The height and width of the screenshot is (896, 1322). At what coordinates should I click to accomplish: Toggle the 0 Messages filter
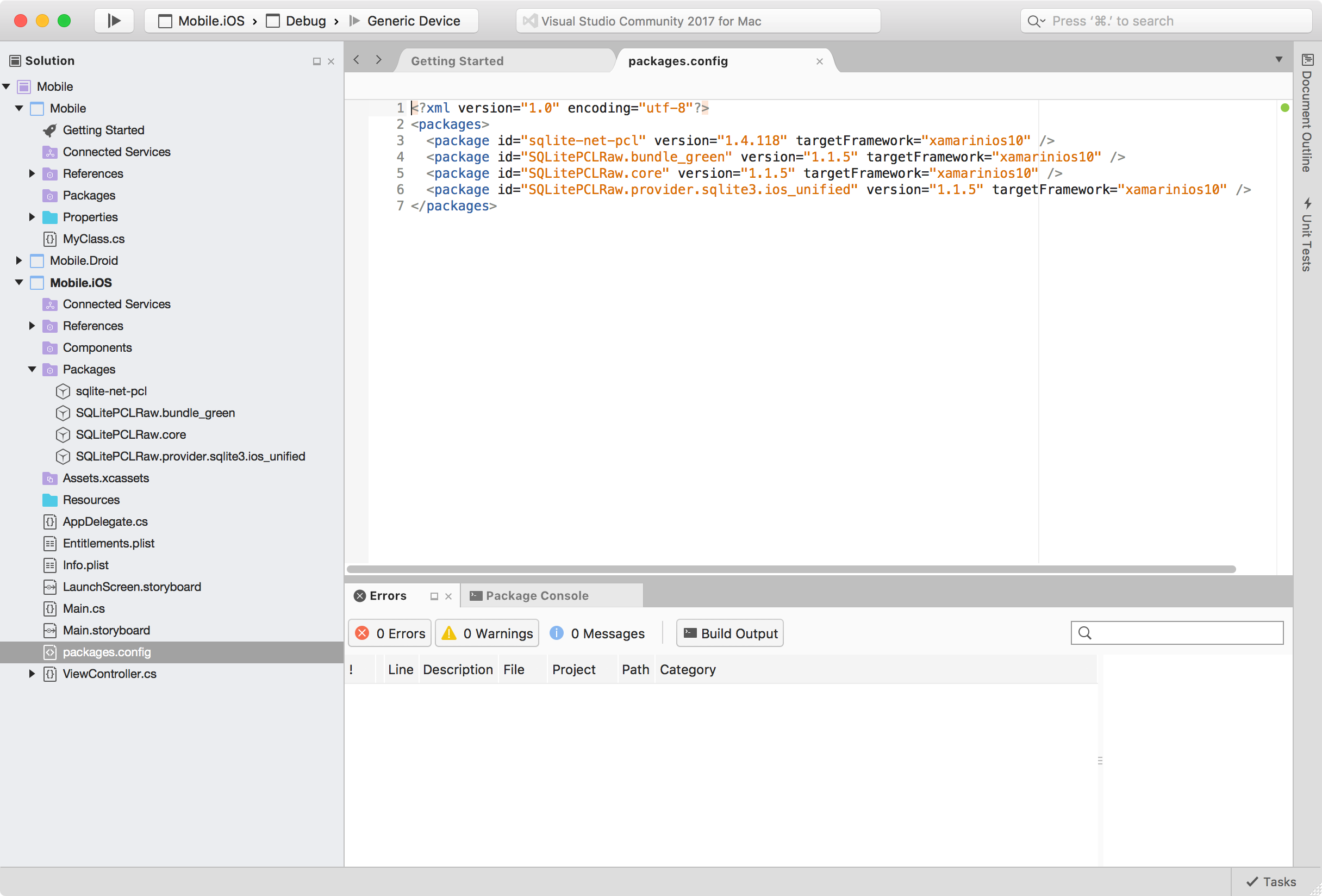tap(597, 634)
